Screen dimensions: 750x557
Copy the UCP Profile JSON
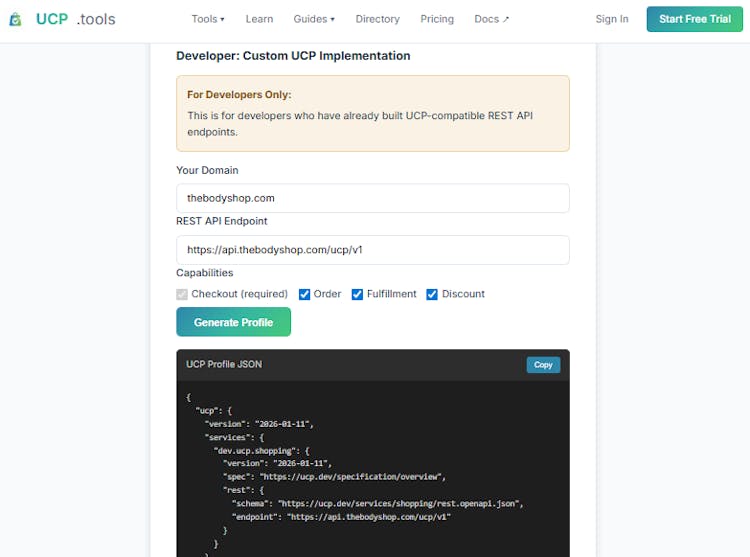pos(543,365)
